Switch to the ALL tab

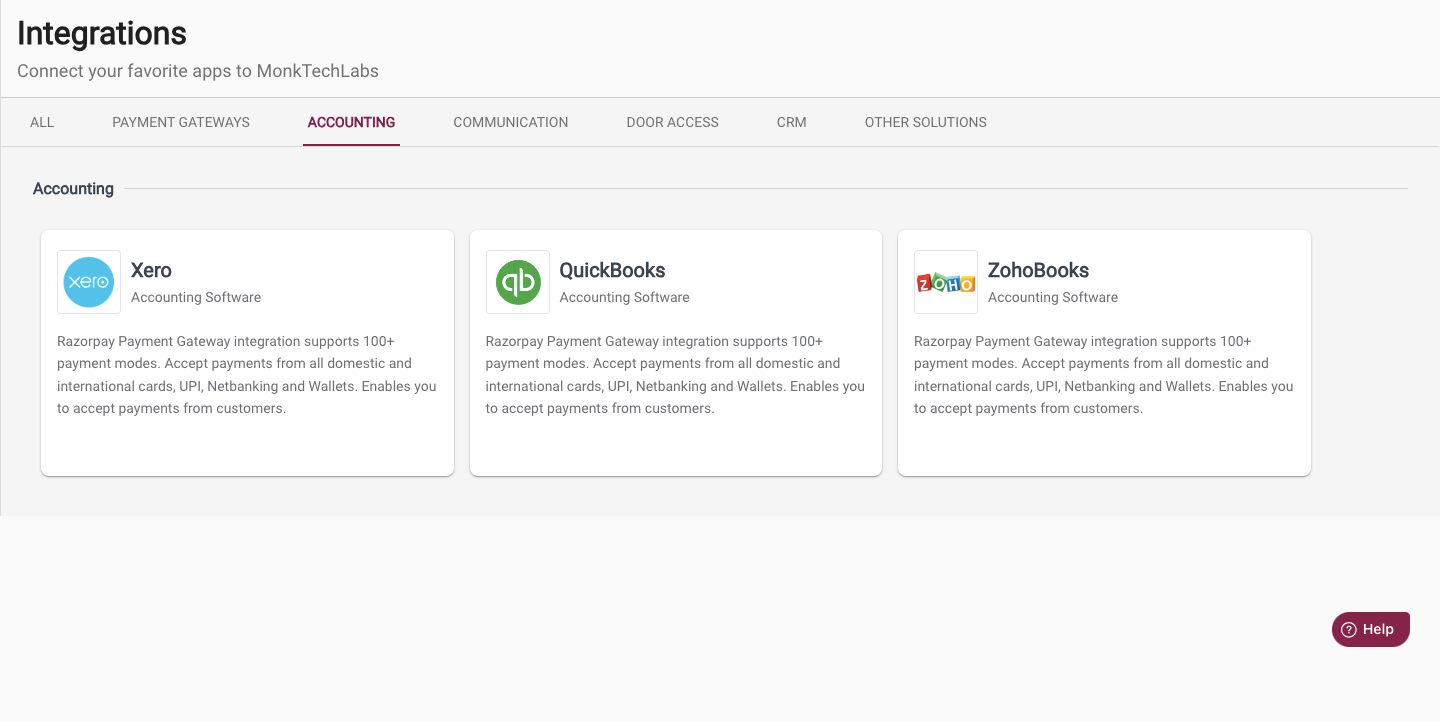pos(42,122)
